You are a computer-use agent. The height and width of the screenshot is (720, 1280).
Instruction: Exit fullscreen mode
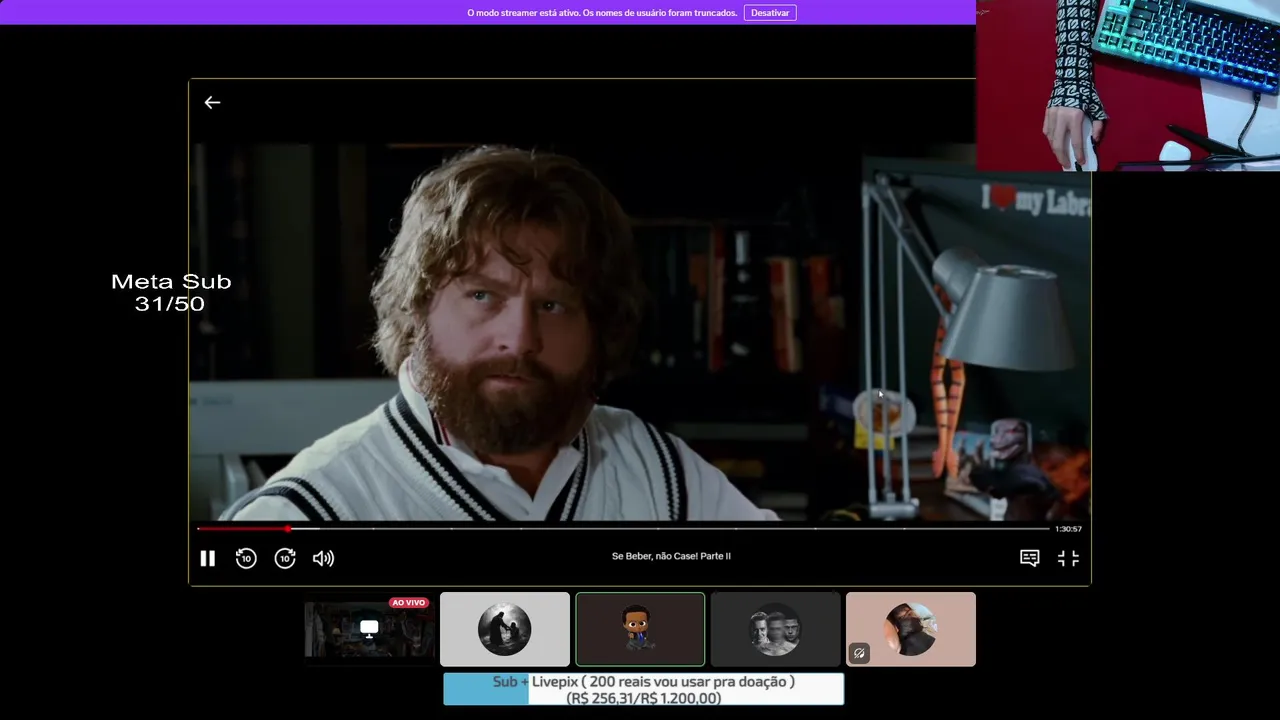1068,558
